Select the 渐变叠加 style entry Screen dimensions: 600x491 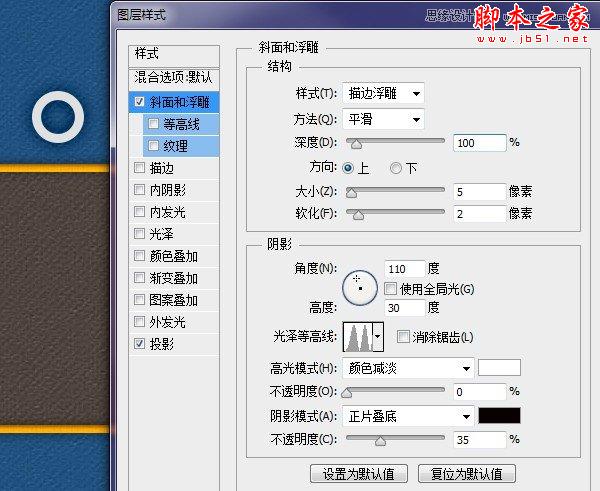tap(174, 277)
